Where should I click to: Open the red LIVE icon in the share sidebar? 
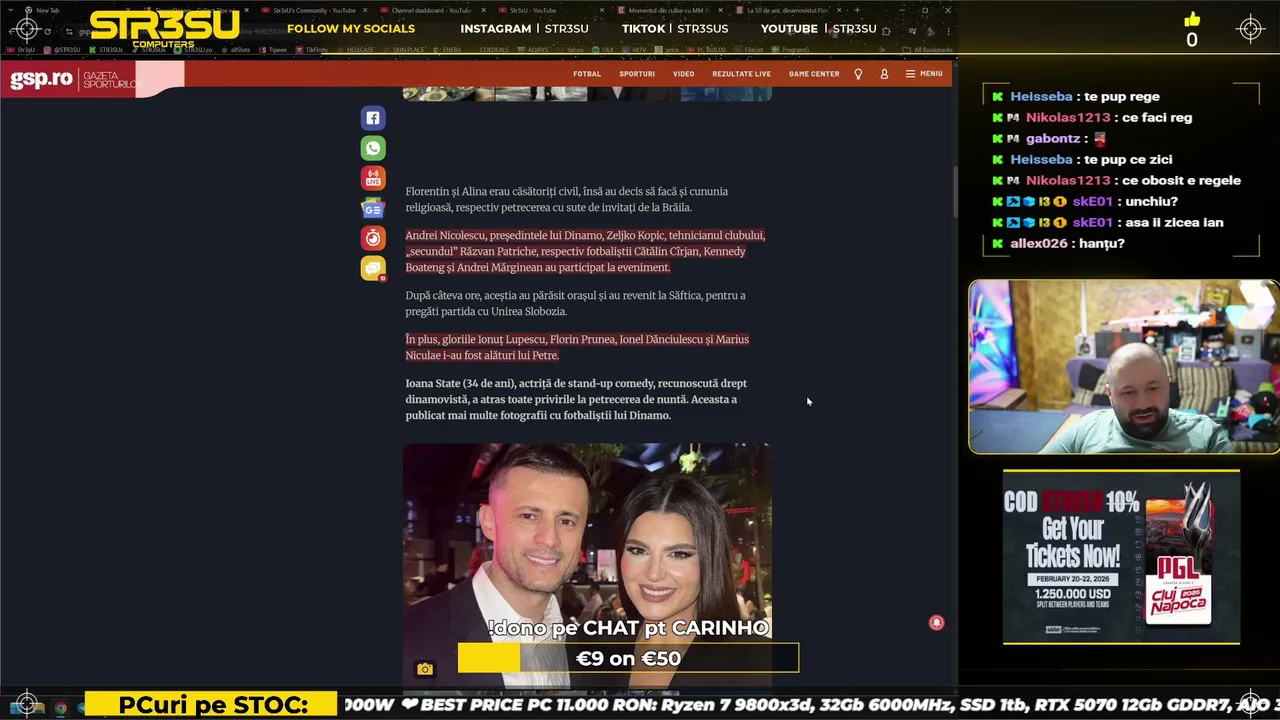click(x=373, y=178)
